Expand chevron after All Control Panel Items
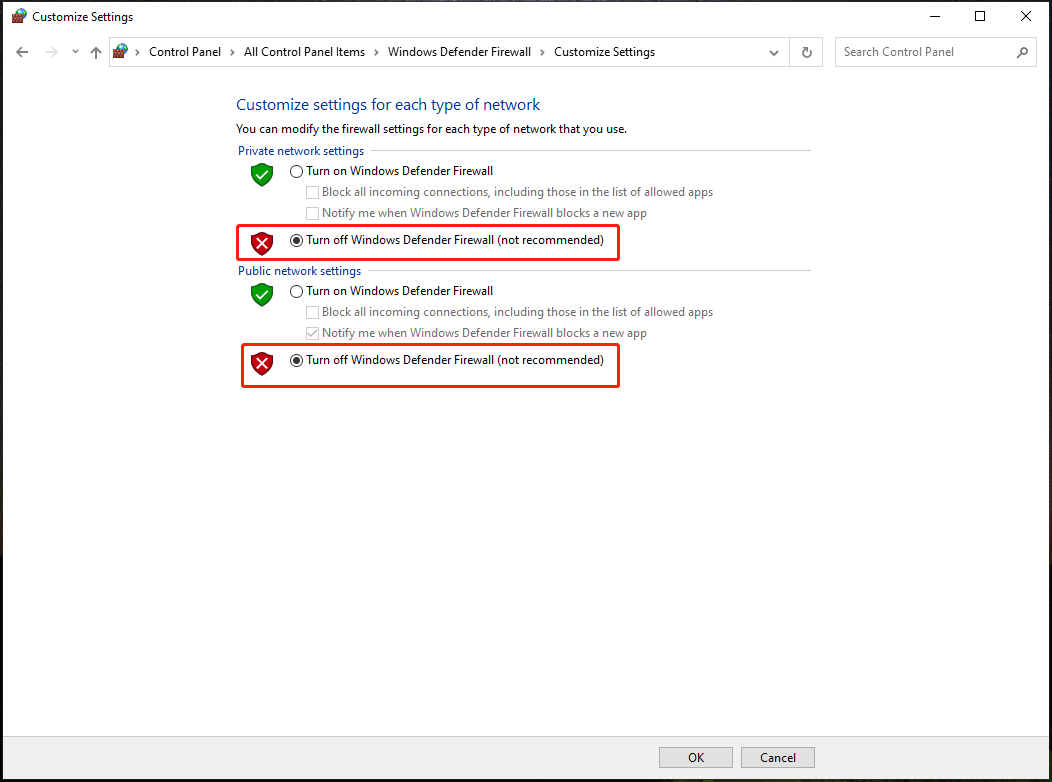1052x782 pixels. [x=377, y=52]
